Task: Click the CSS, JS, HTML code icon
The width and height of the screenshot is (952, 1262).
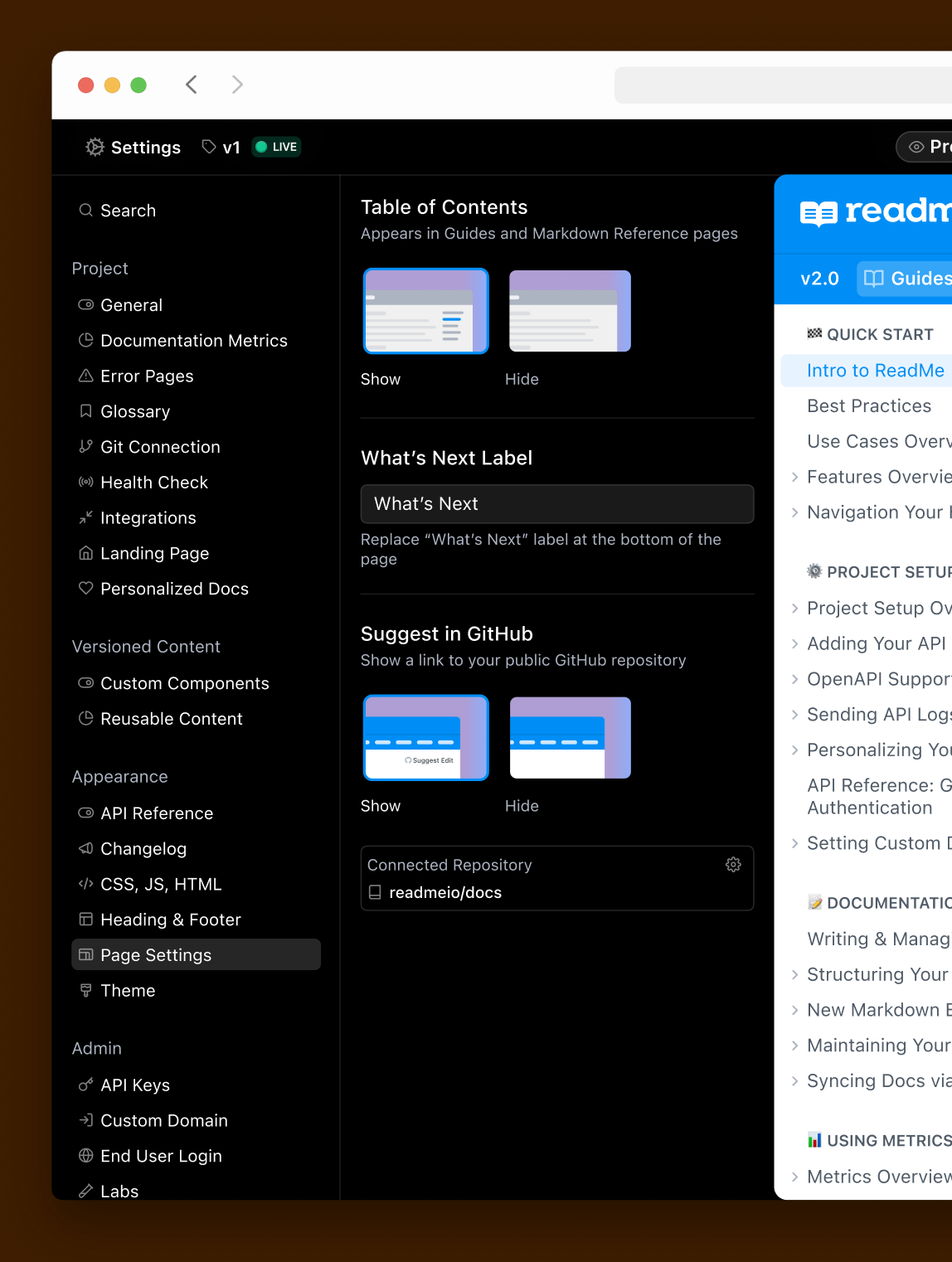Action: pos(85,884)
